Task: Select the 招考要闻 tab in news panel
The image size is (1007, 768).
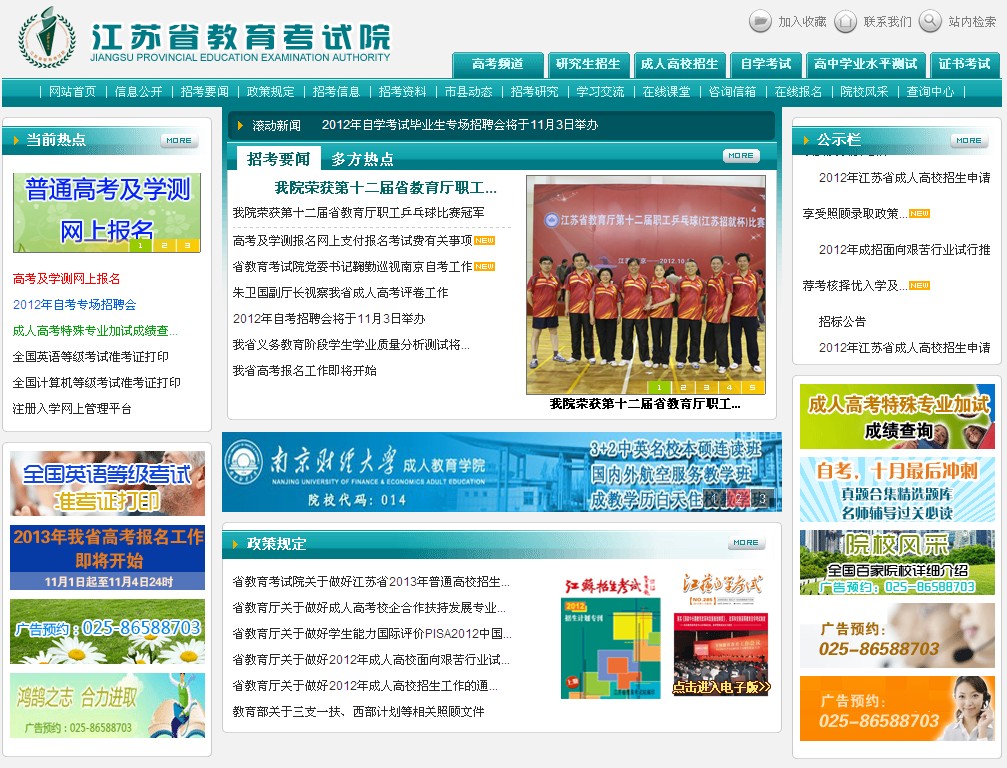Action: [279, 159]
